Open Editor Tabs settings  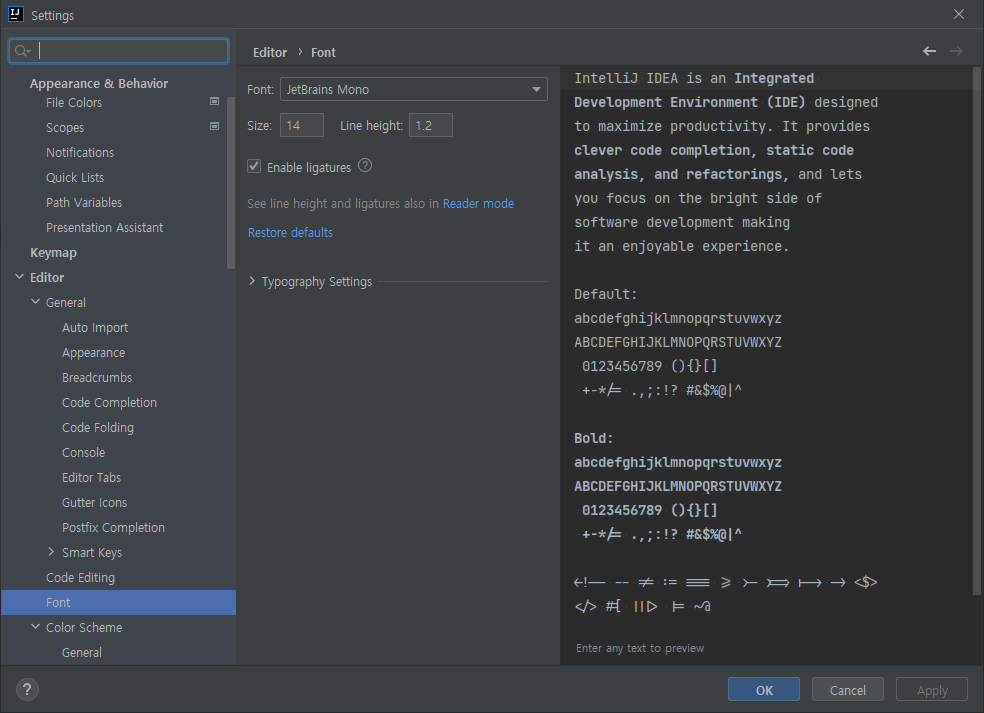pos(91,478)
